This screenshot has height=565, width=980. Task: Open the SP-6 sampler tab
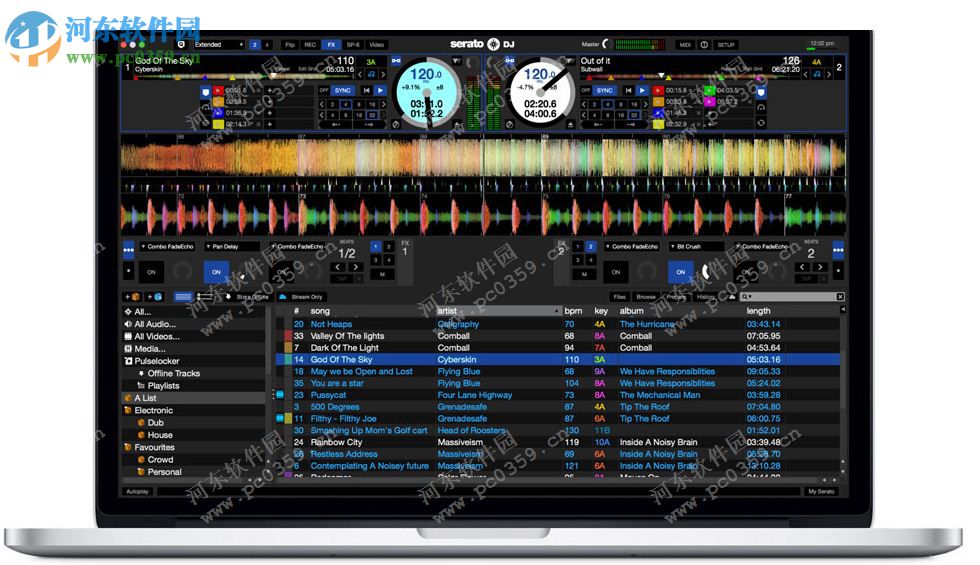(x=353, y=45)
